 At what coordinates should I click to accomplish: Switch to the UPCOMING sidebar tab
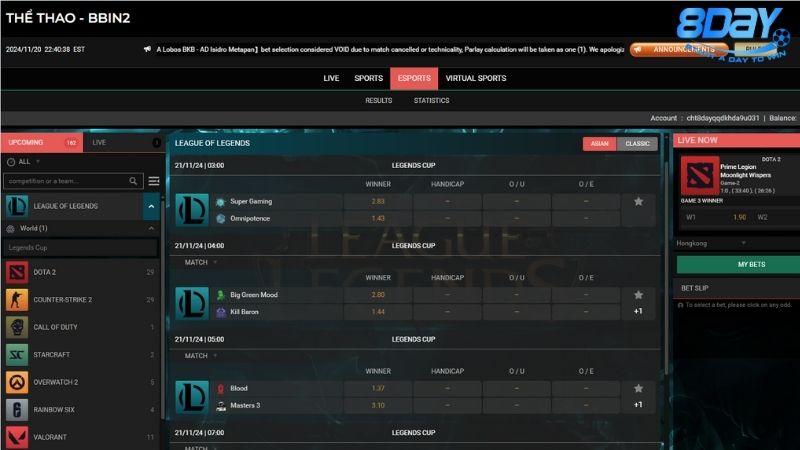pos(42,142)
